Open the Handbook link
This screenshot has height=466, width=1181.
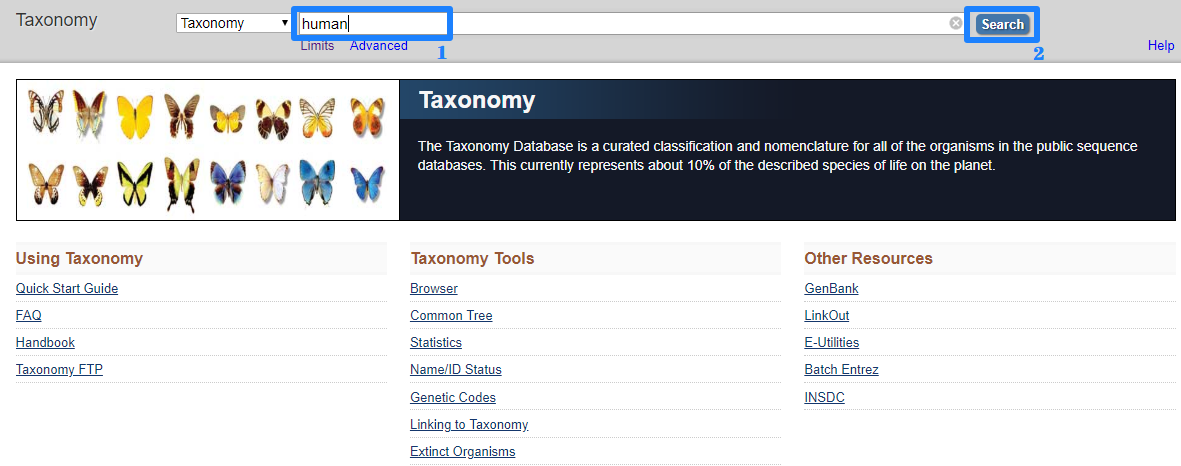pyautogui.click(x=45, y=343)
